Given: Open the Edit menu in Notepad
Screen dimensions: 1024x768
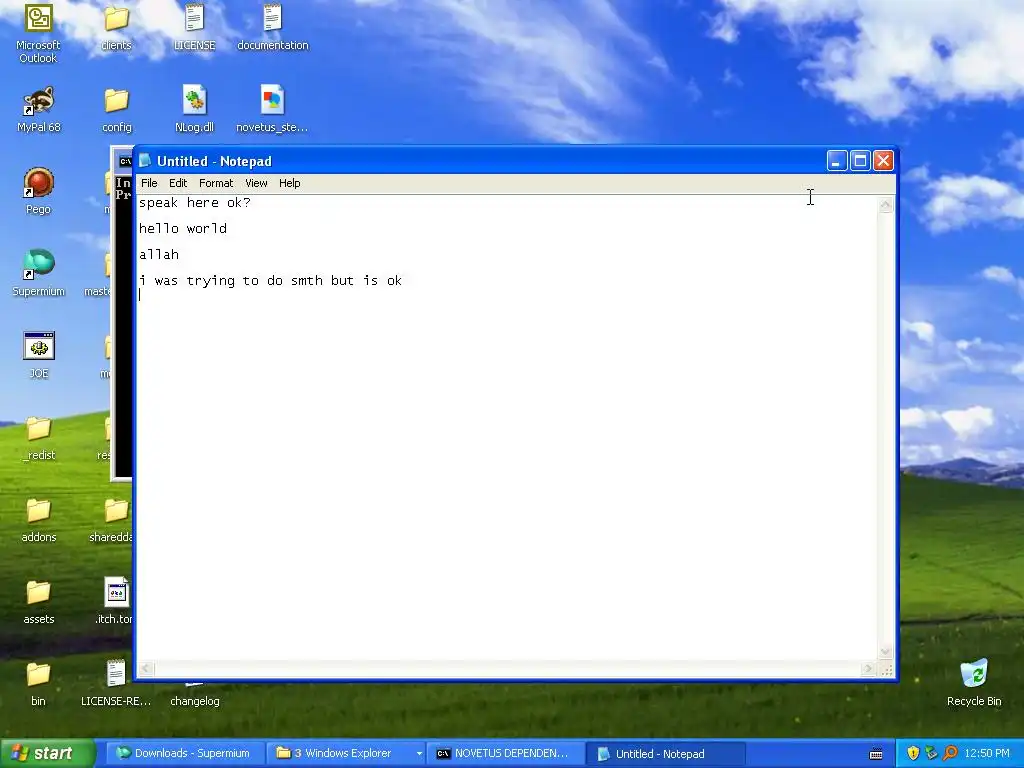Looking at the screenshot, I should pyautogui.click(x=178, y=184).
